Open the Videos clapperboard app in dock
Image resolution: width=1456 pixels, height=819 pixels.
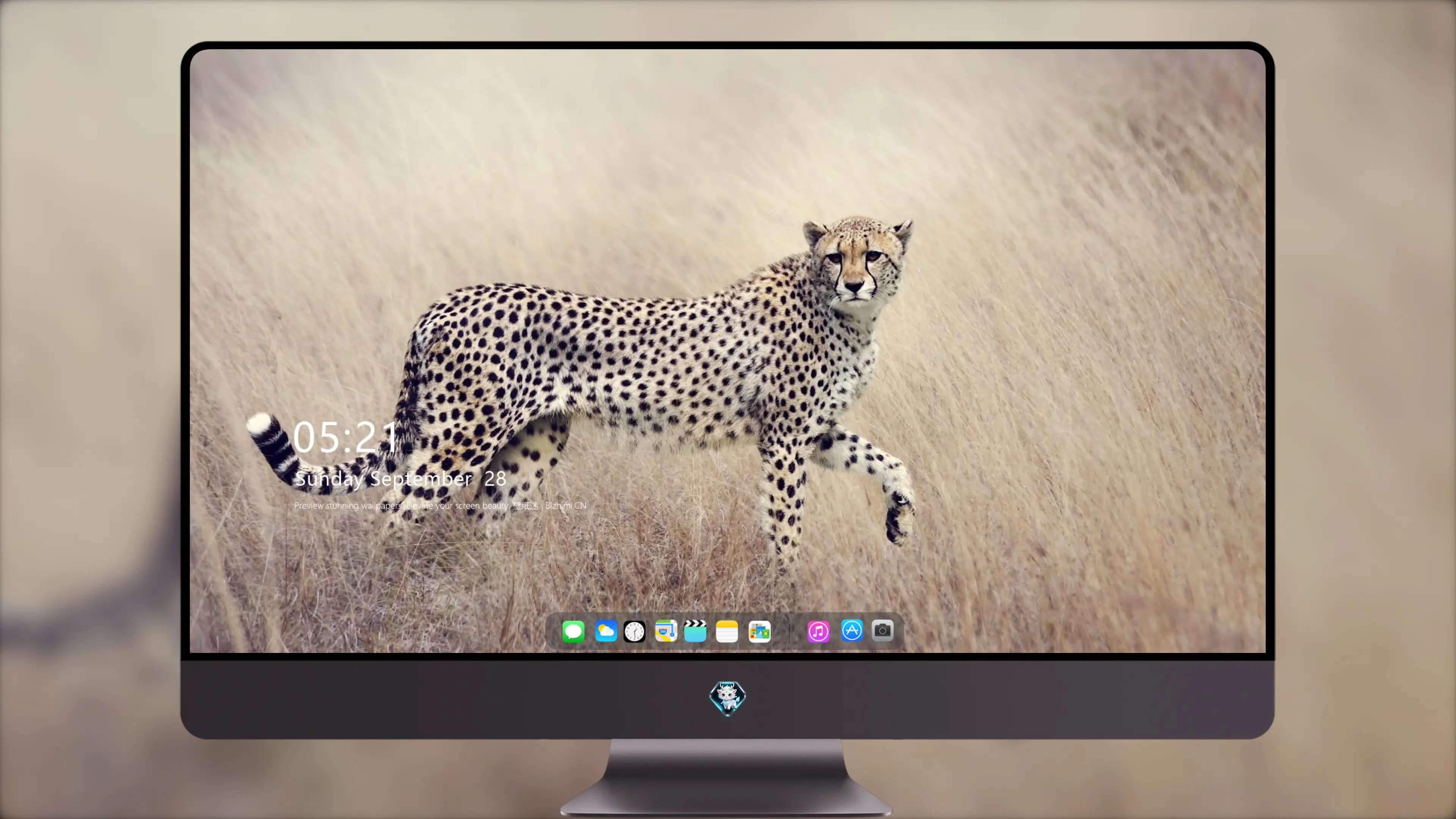tap(695, 631)
